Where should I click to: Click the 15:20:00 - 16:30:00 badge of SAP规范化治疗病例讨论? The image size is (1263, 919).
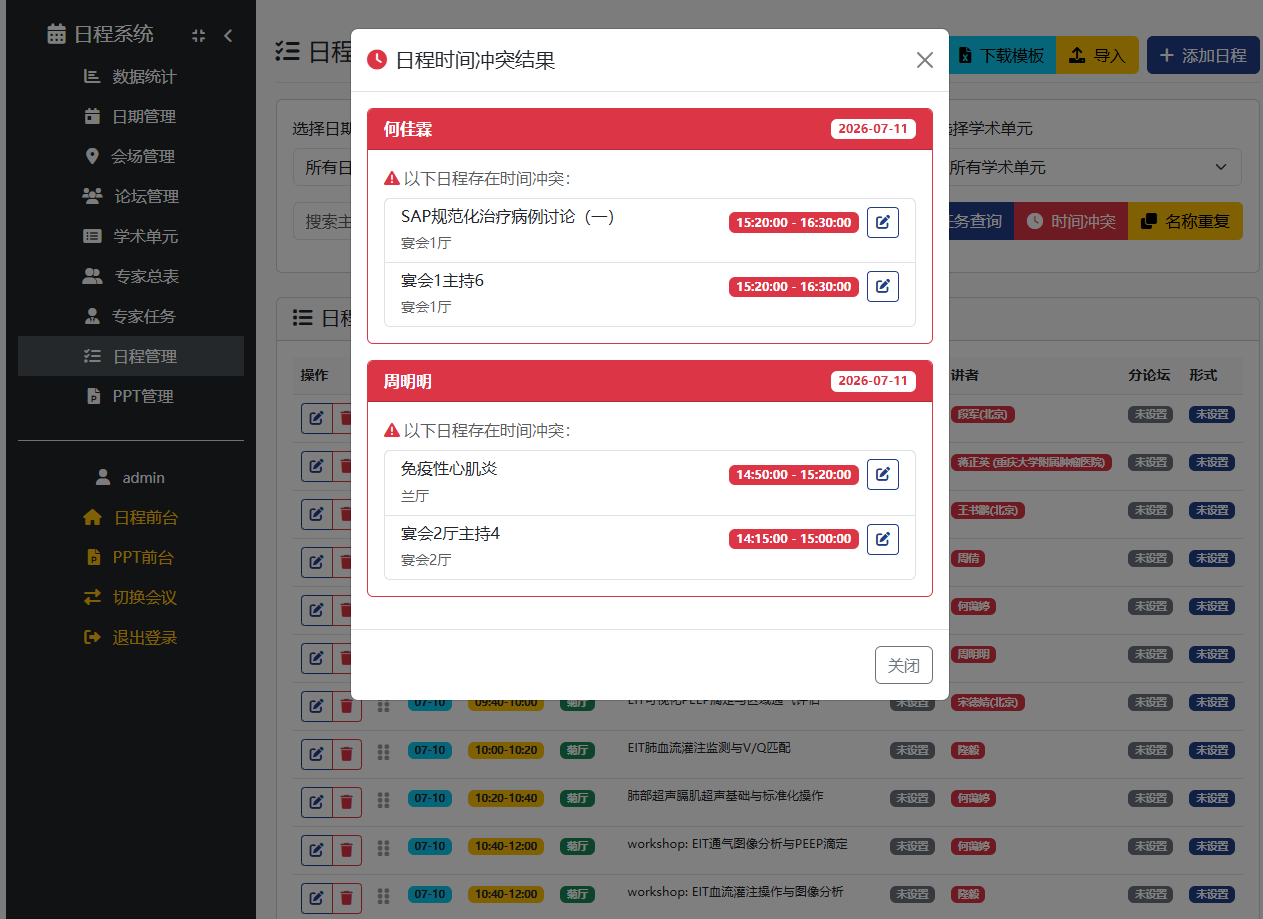point(794,223)
